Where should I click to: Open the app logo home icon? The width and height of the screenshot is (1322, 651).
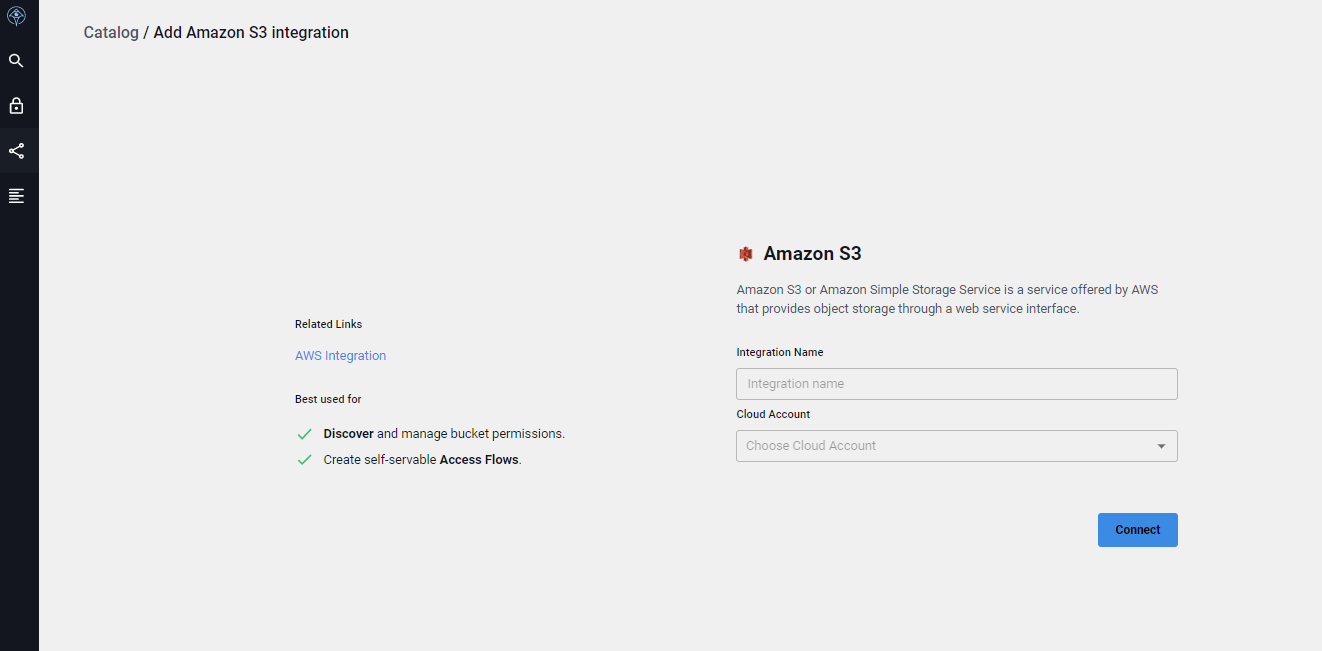point(16,16)
